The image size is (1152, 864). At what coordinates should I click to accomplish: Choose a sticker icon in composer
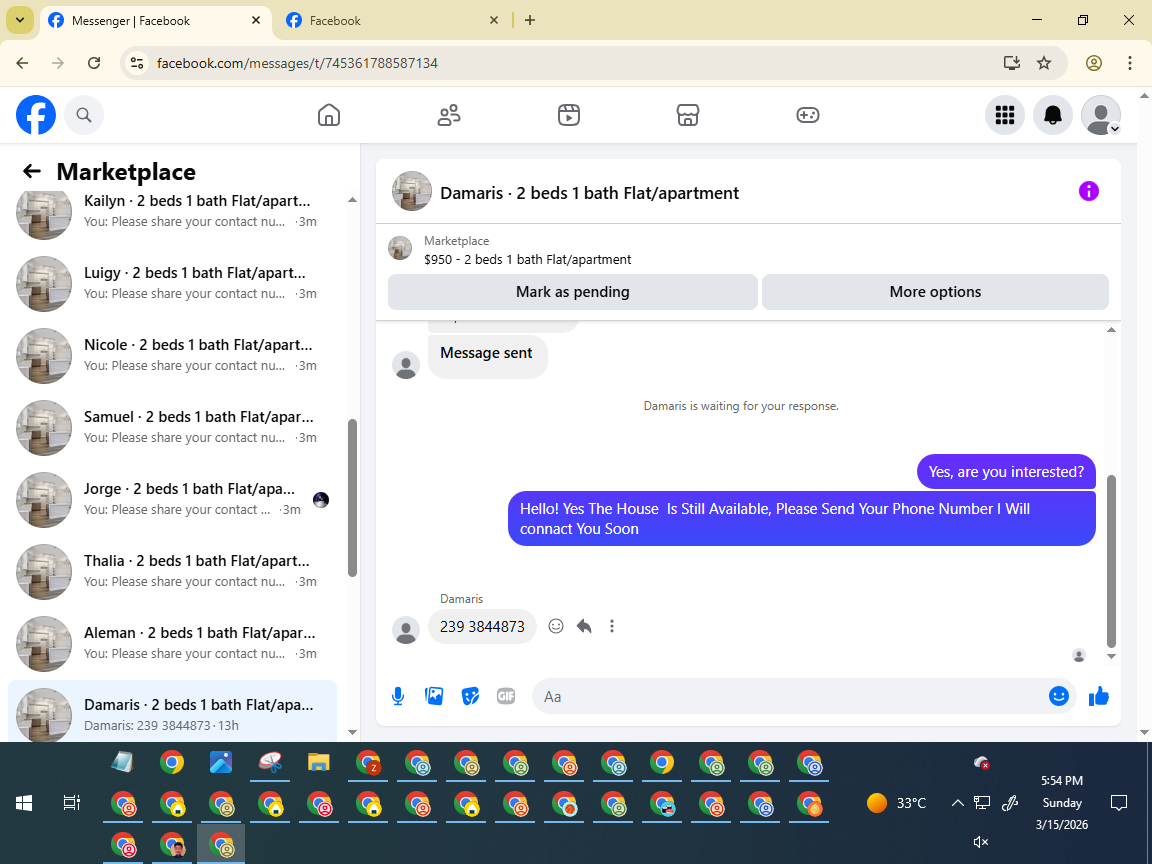coord(470,696)
